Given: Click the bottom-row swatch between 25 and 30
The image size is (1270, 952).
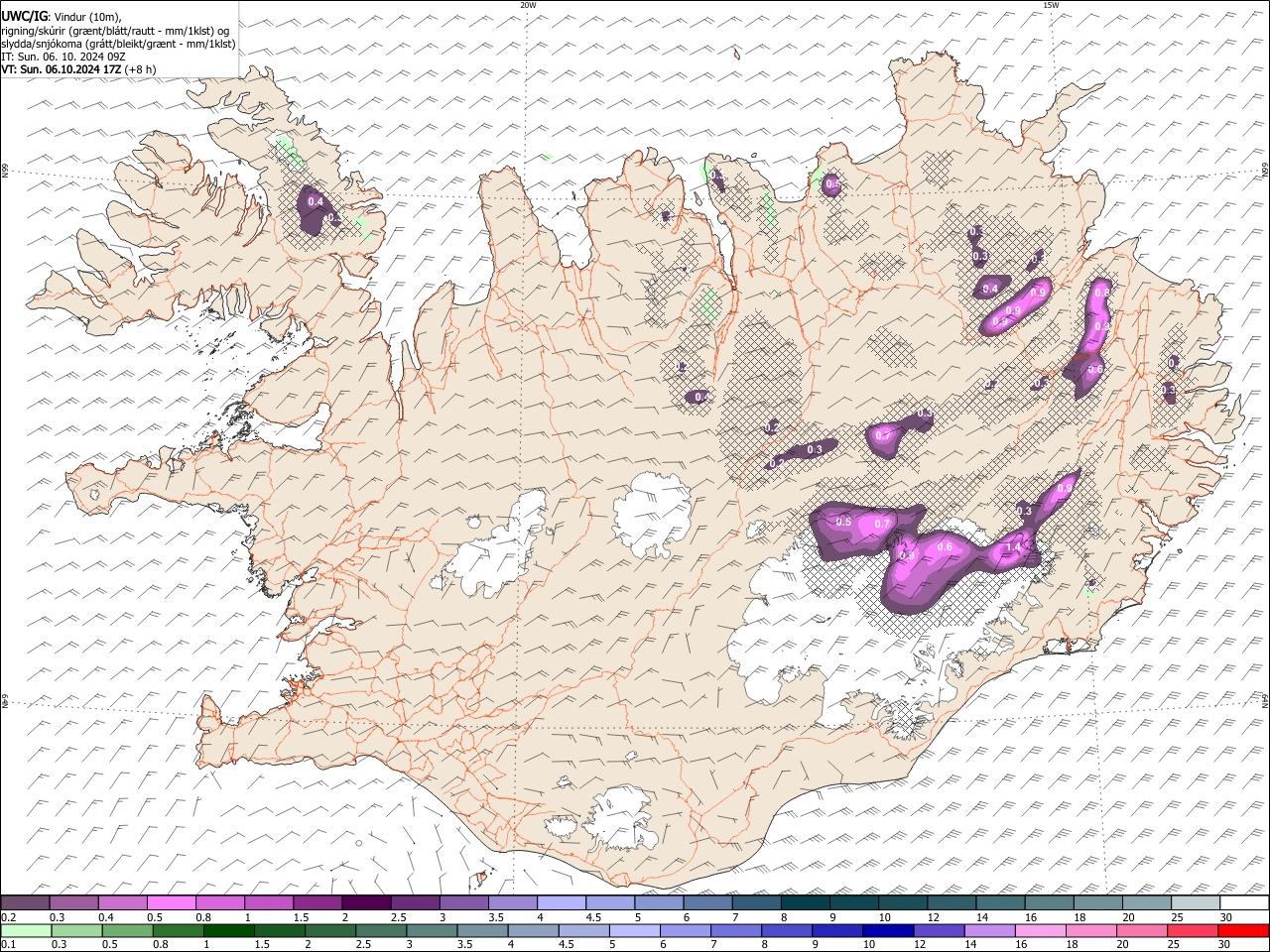Looking at the screenshot, I should (x=1194, y=931).
